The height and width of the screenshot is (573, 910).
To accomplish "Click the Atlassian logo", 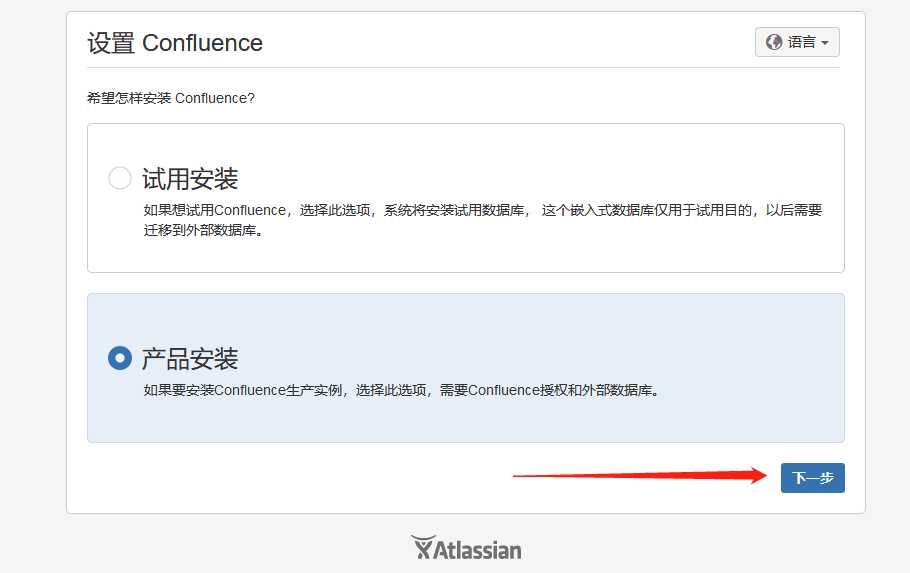I will (x=466, y=547).
